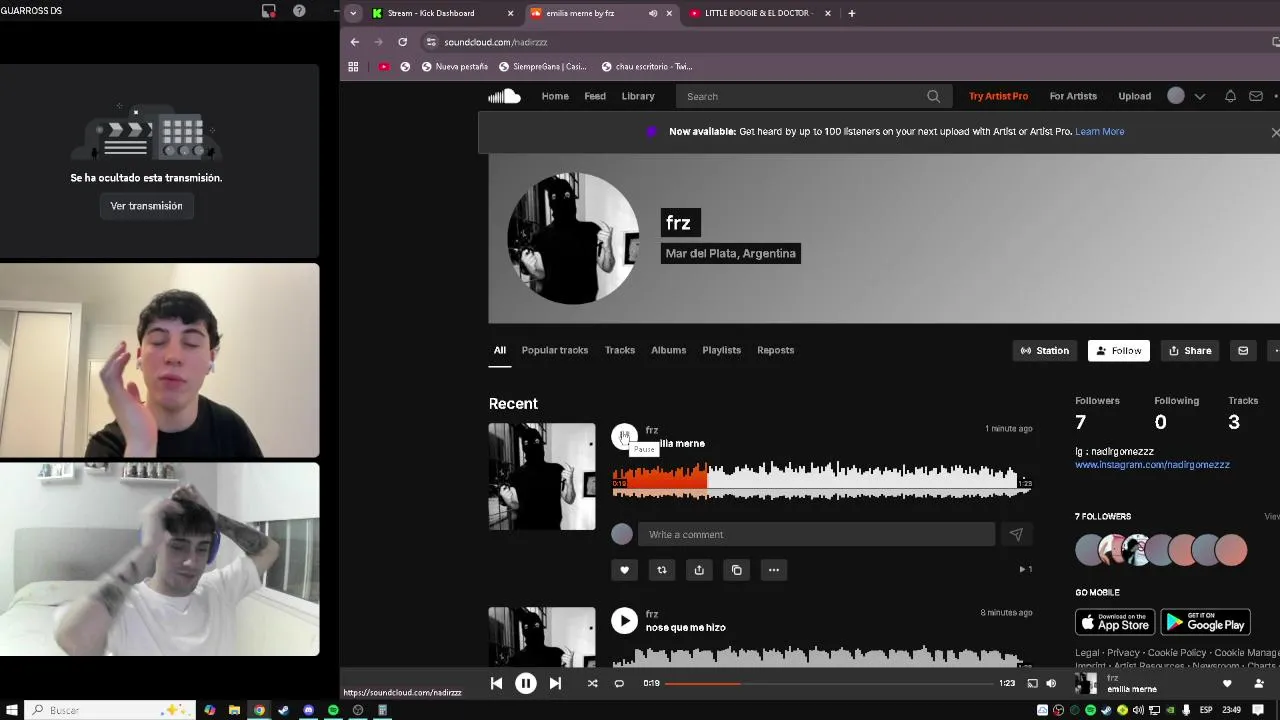
Task: Open the Library page
Action: pos(638,96)
